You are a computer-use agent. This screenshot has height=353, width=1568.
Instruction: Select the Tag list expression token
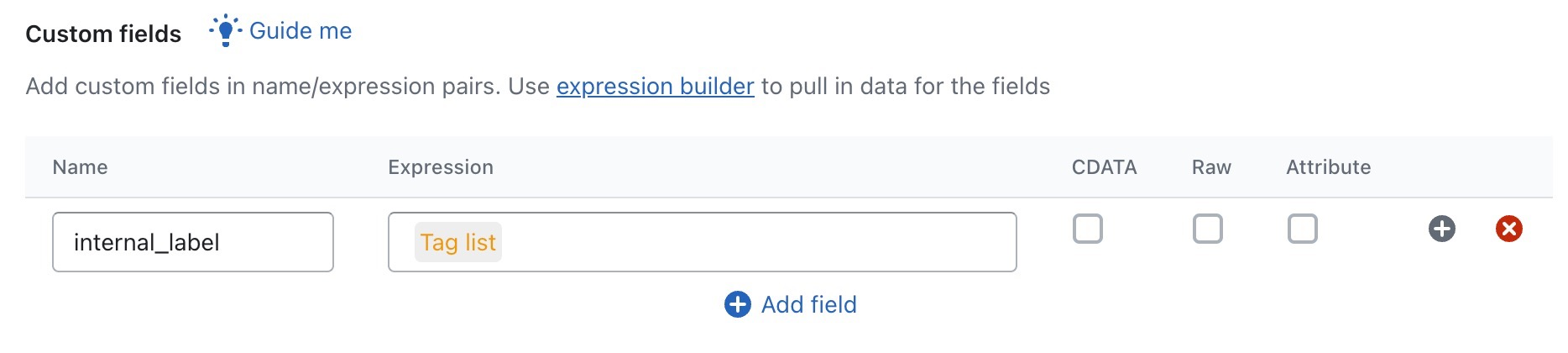click(x=457, y=242)
